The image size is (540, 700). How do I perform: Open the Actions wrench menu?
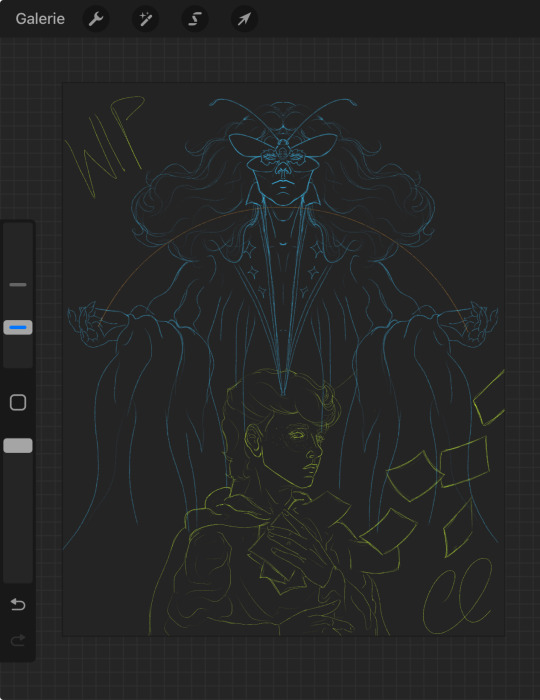click(x=96, y=19)
